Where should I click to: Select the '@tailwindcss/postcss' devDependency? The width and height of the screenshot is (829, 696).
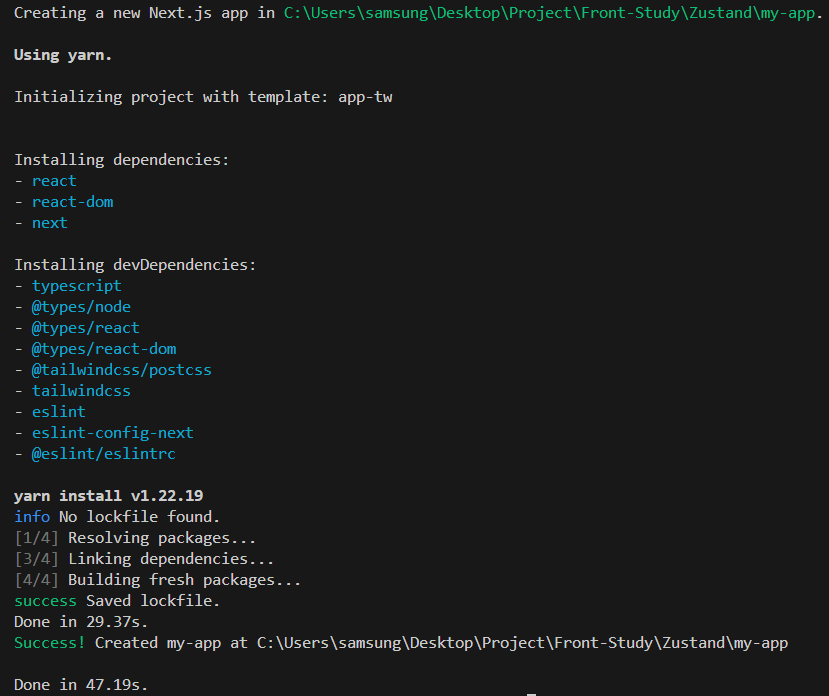(122, 370)
